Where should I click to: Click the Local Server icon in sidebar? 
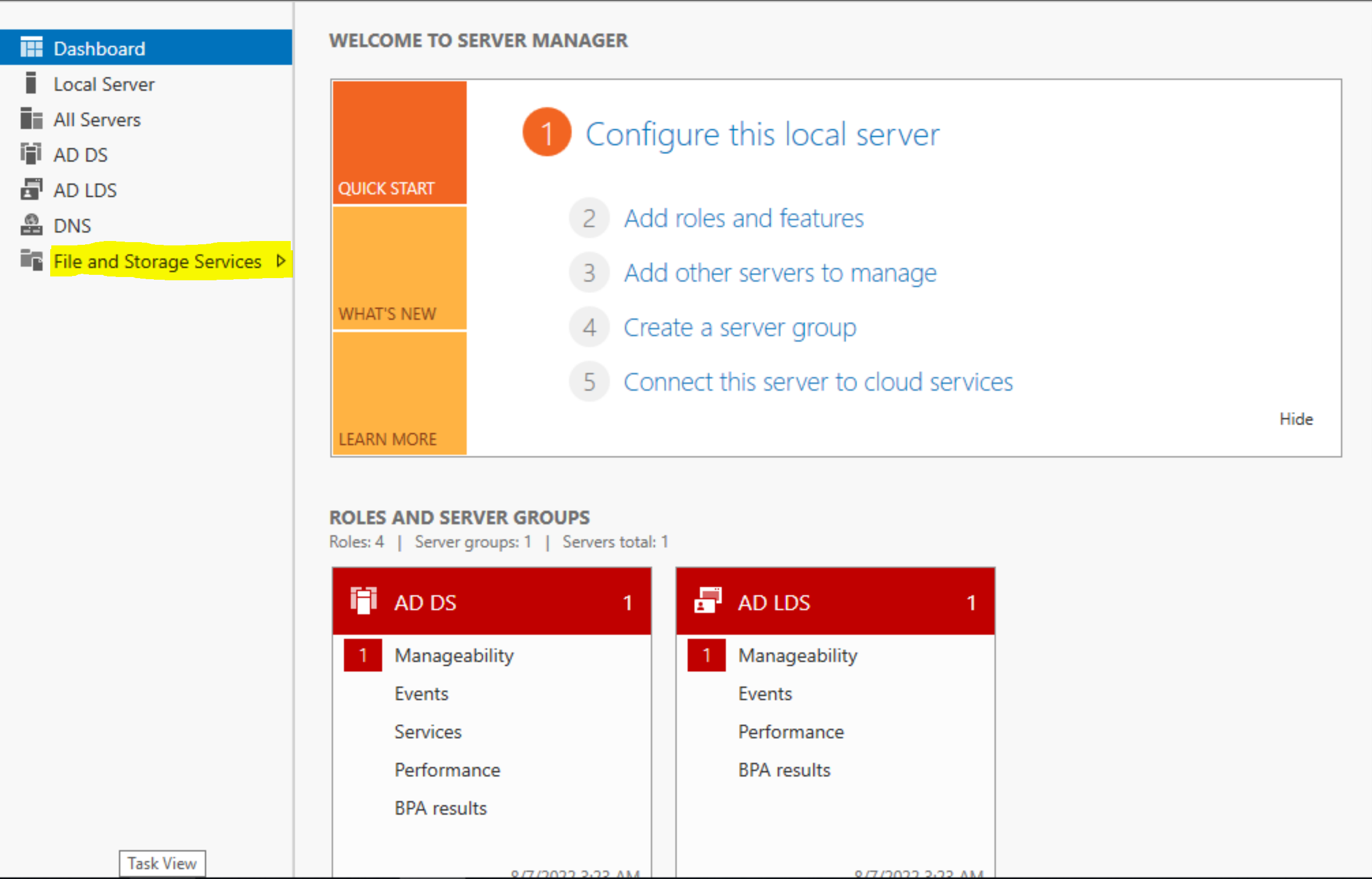pos(32,83)
